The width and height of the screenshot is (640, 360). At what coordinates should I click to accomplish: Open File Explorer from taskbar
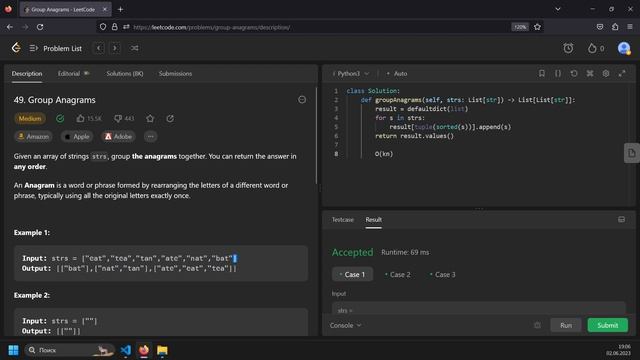coord(162,350)
